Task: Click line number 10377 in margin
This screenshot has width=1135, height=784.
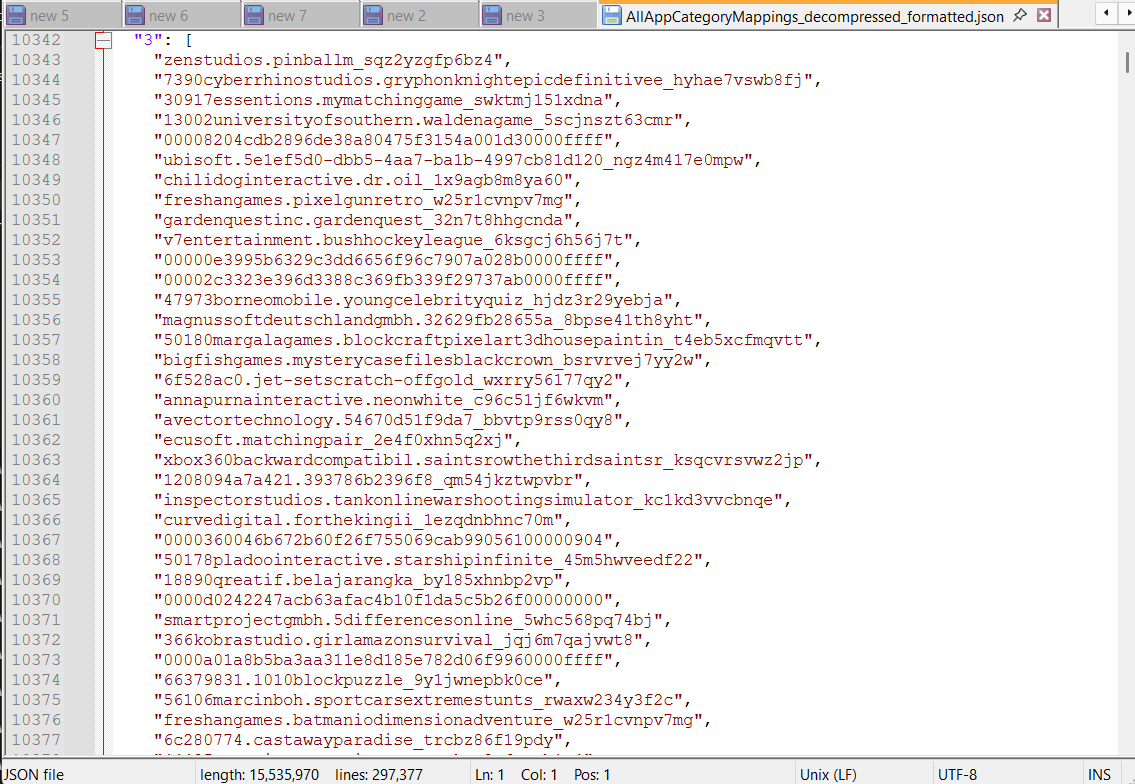Action: [x=36, y=740]
